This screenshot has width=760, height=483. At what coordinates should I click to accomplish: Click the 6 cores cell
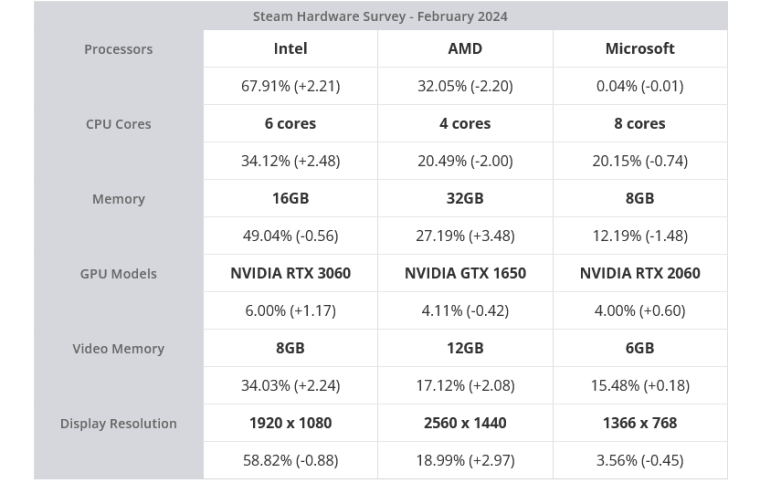(290, 124)
